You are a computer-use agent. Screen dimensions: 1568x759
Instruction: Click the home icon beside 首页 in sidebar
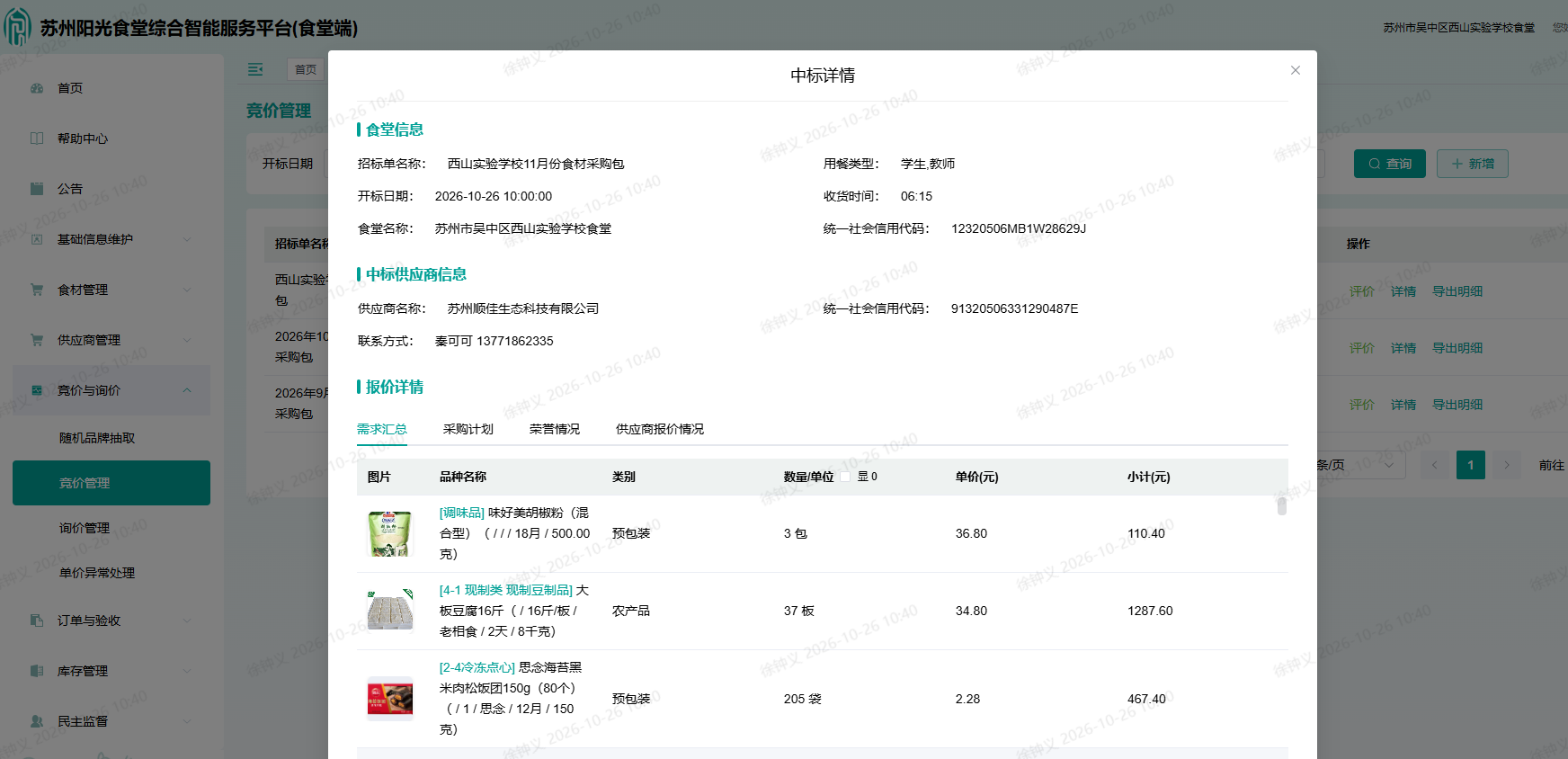coord(37,88)
